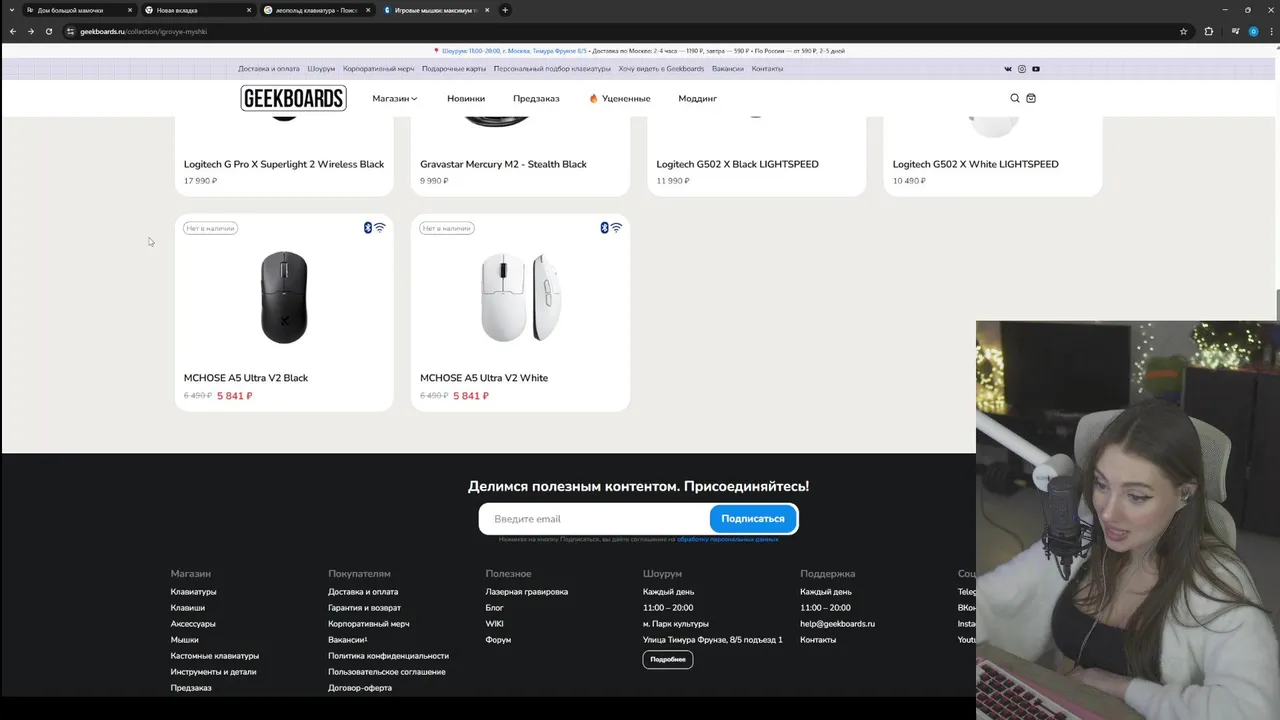The image size is (1280, 720).
Task: Open 'Подарочные карты' top bar link
Action: point(454,69)
